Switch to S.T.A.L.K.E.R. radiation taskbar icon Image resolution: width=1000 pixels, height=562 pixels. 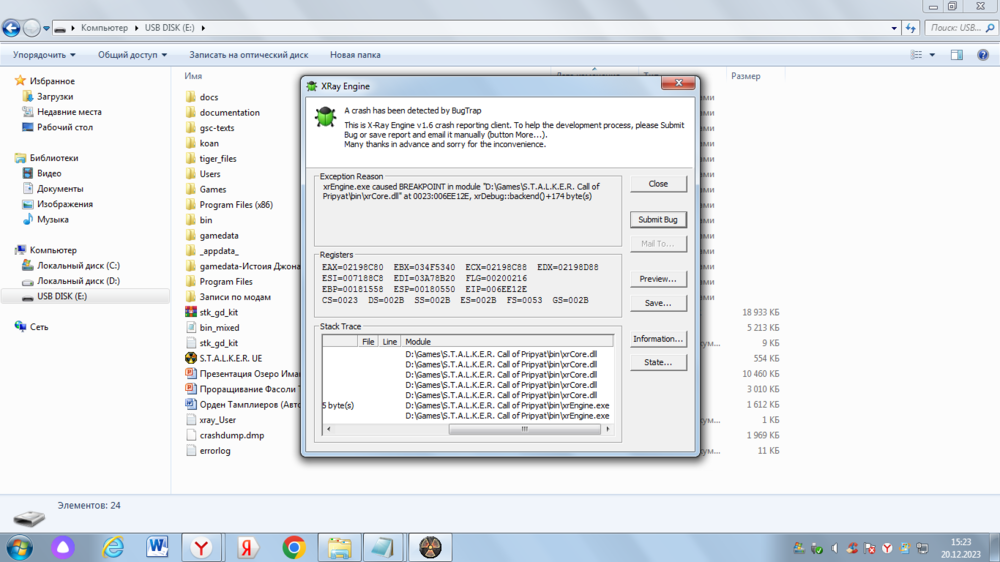click(430, 547)
